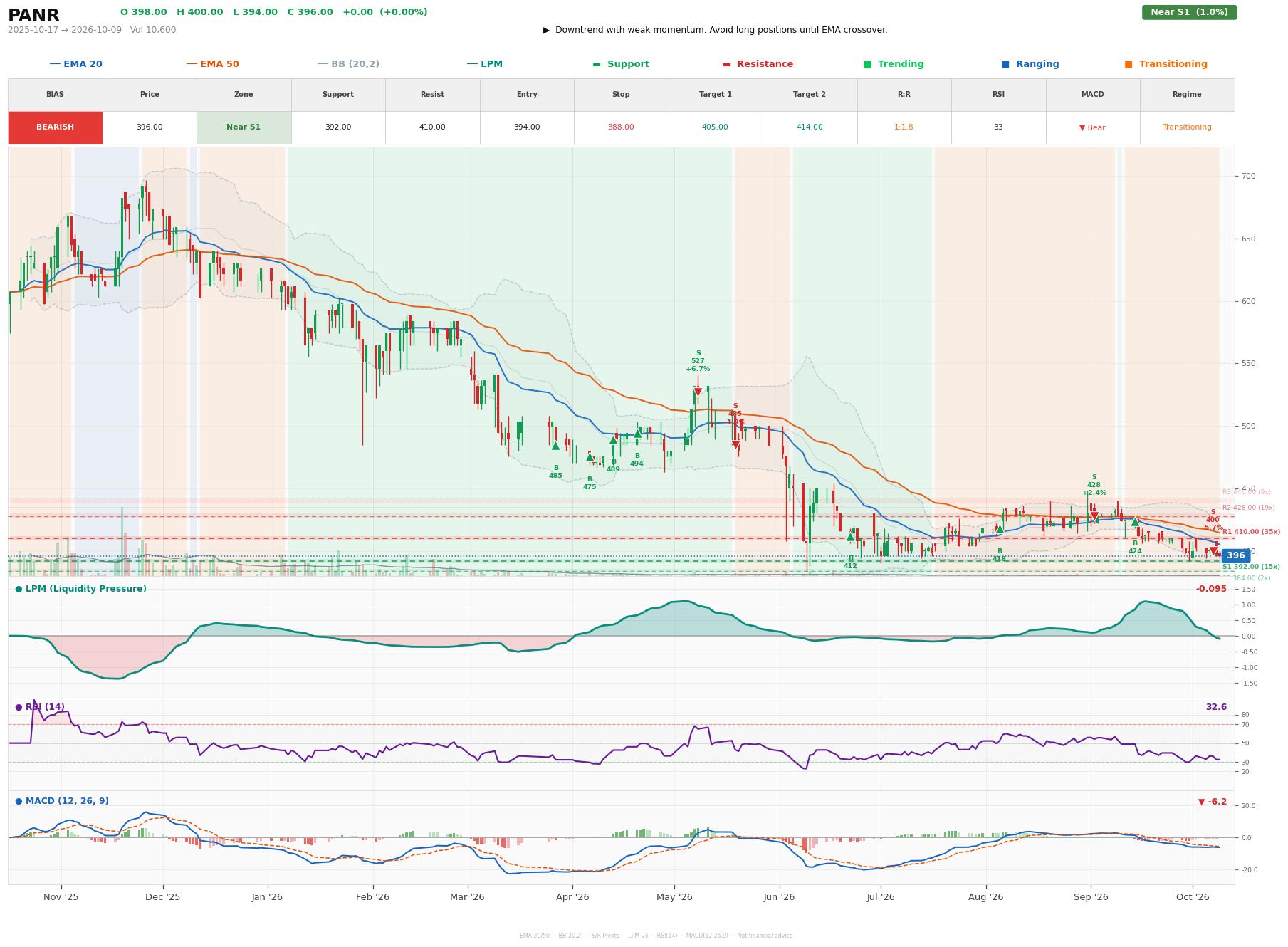The height and width of the screenshot is (947, 1288).
Task: Click the MACD Bear indicator cell
Action: (1092, 127)
